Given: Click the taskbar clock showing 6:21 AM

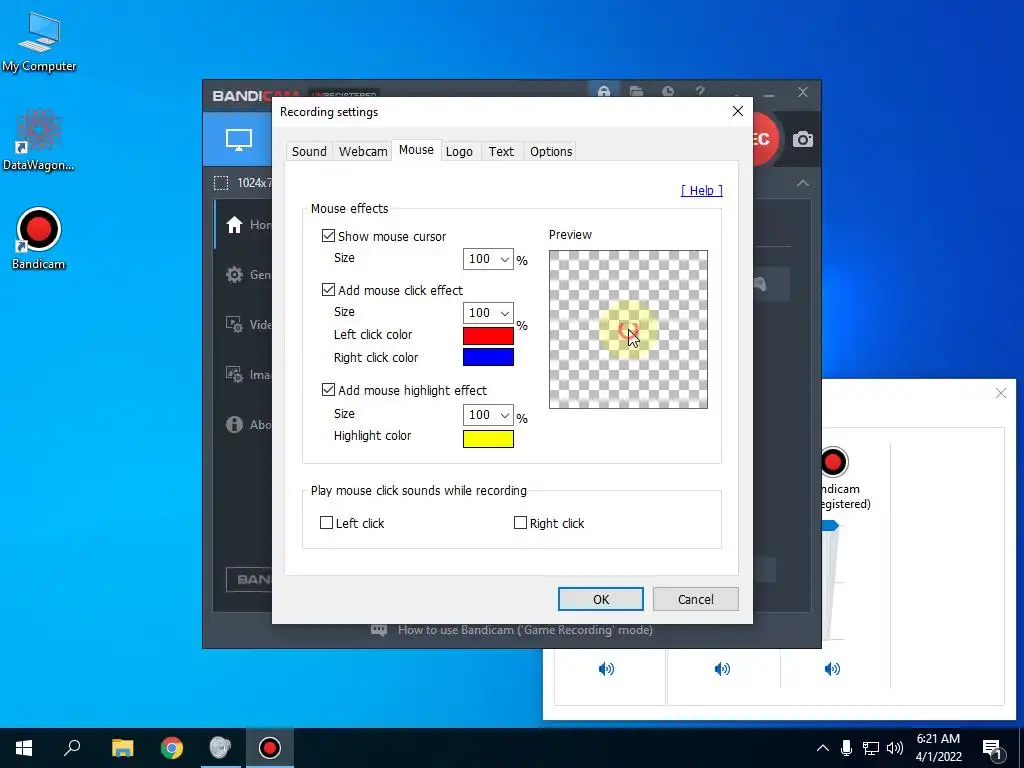Looking at the screenshot, I should (x=938, y=748).
